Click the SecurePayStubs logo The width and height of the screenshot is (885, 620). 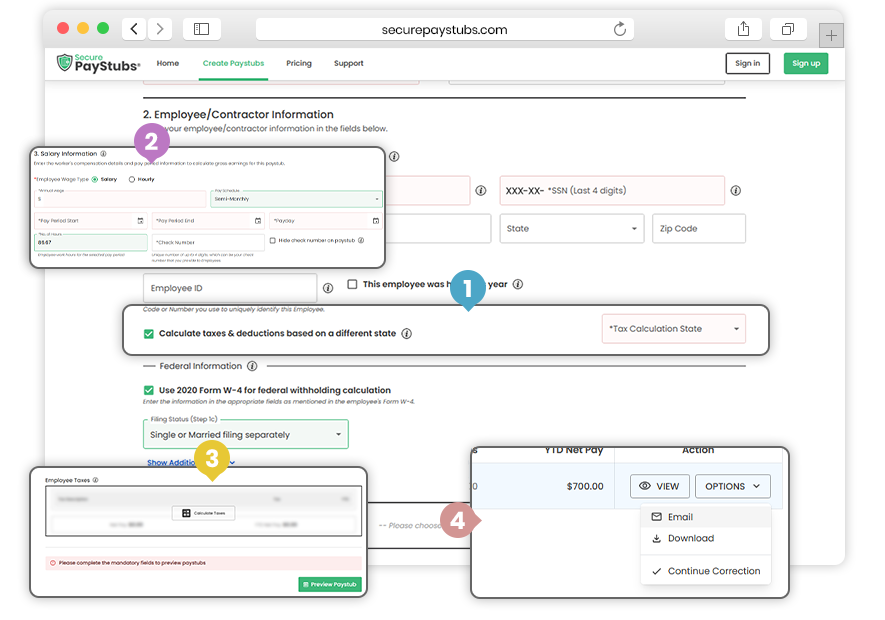96,63
